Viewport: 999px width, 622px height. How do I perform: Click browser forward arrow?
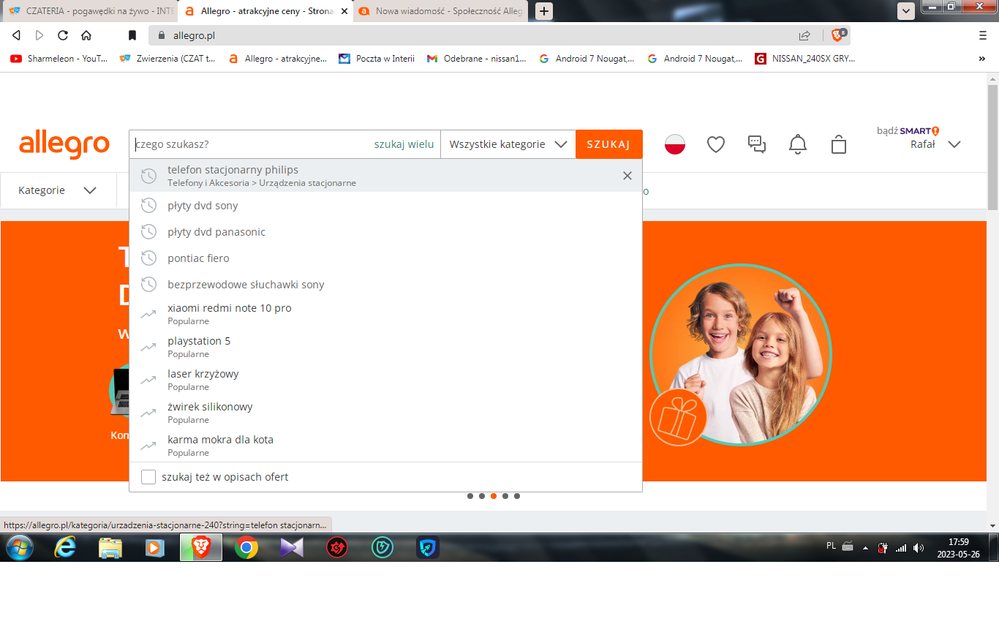(40, 35)
